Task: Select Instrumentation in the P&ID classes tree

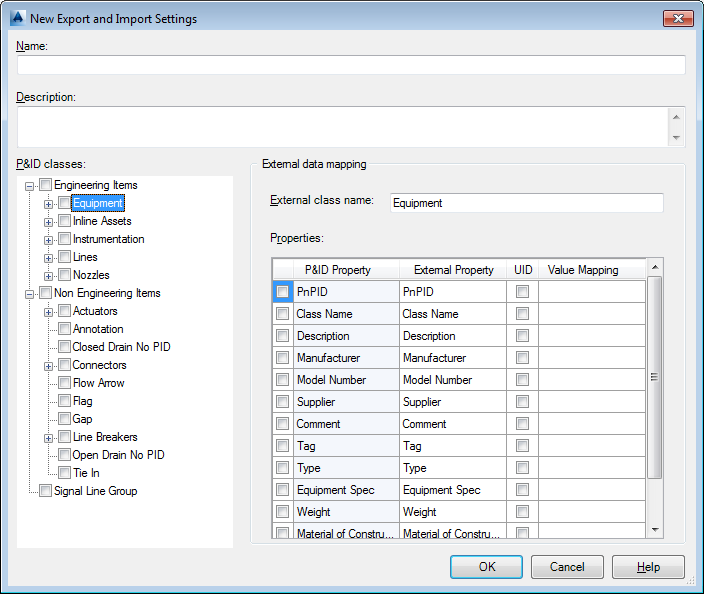Action: pyautogui.click(x=108, y=239)
